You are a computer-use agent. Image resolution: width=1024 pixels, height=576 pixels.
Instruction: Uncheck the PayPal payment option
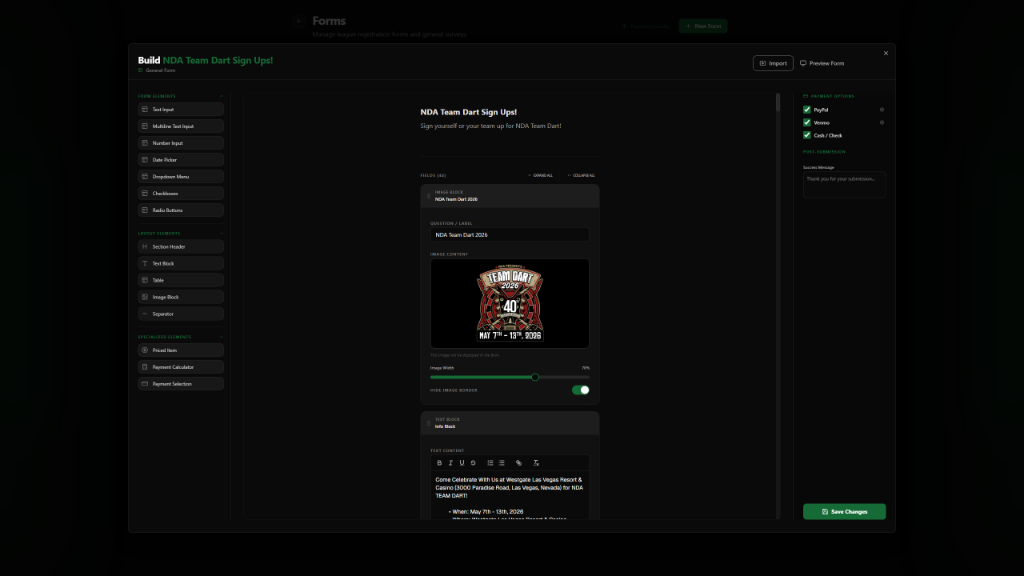[807, 110]
